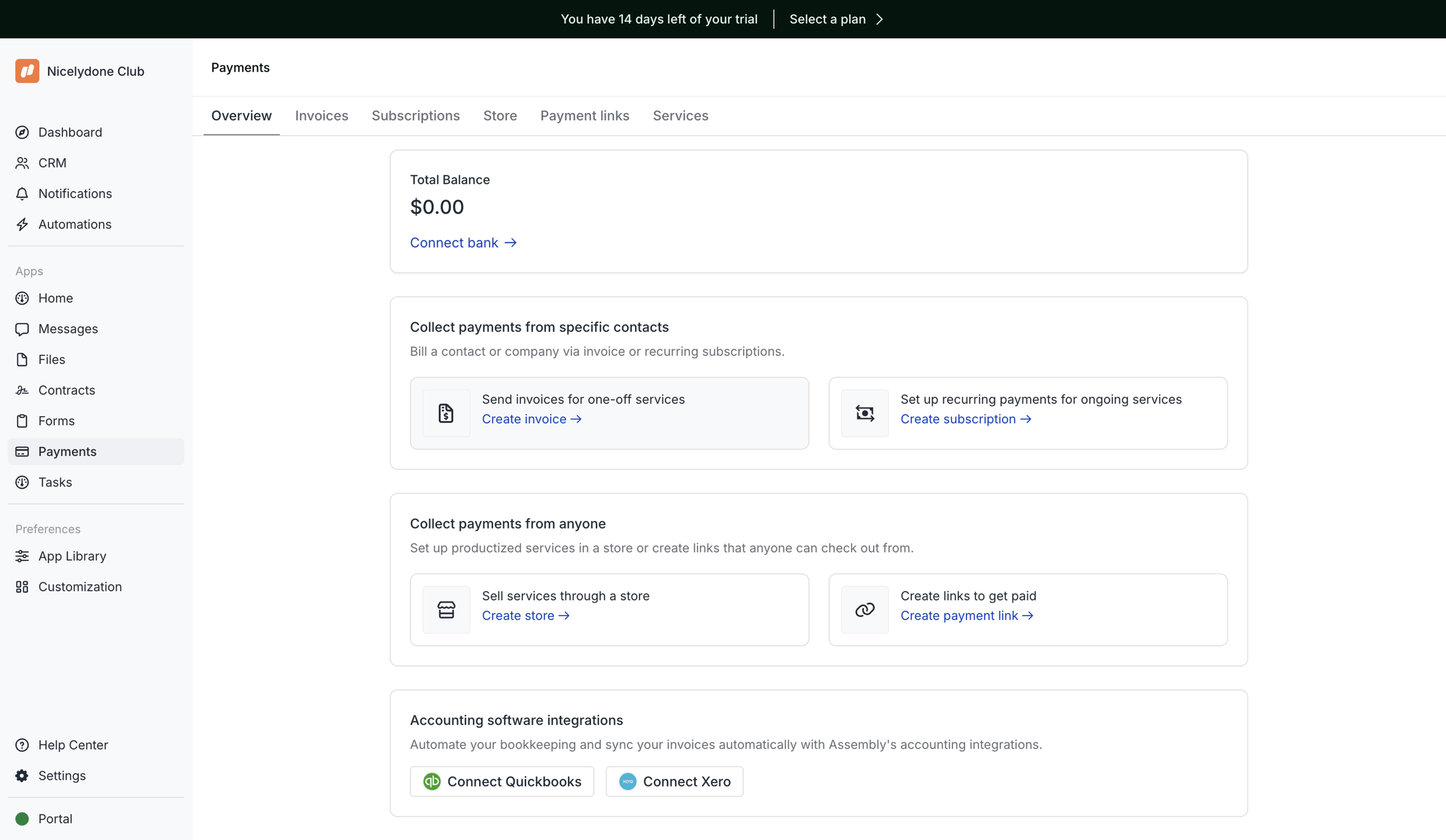Open Messages label in sidebar
The width and height of the screenshot is (1446, 840).
[68, 329]
